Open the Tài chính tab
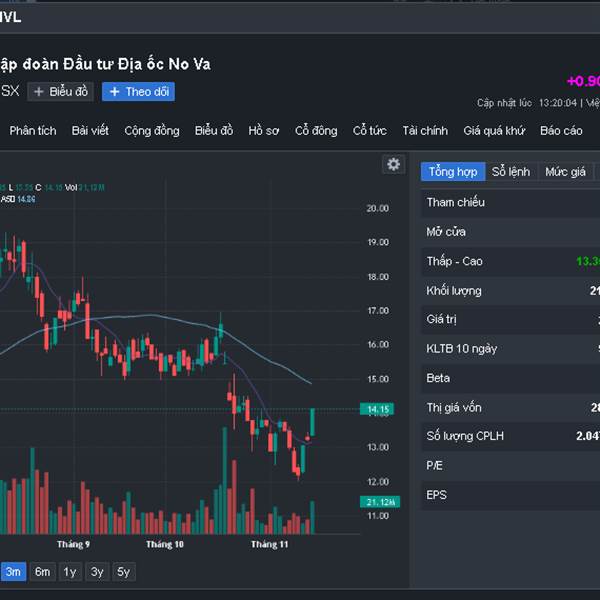 pyautogui.click(x=425, y=131)
